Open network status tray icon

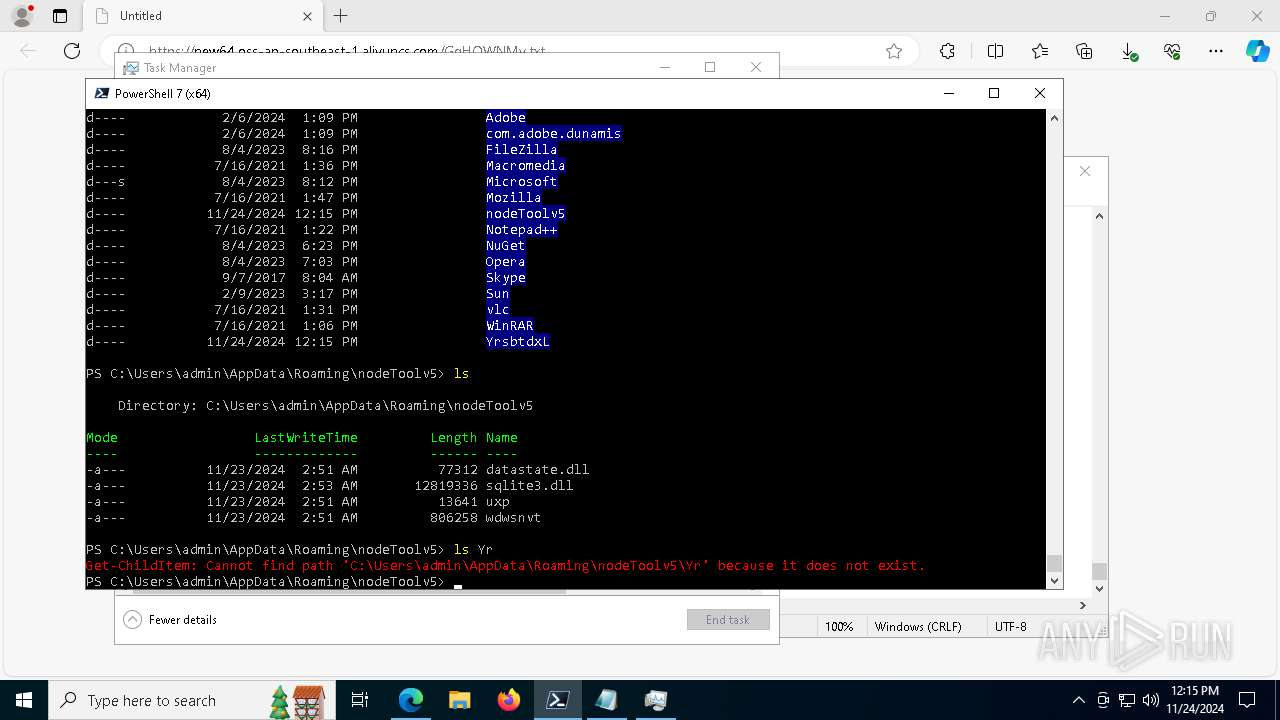tap(1127, 700)
